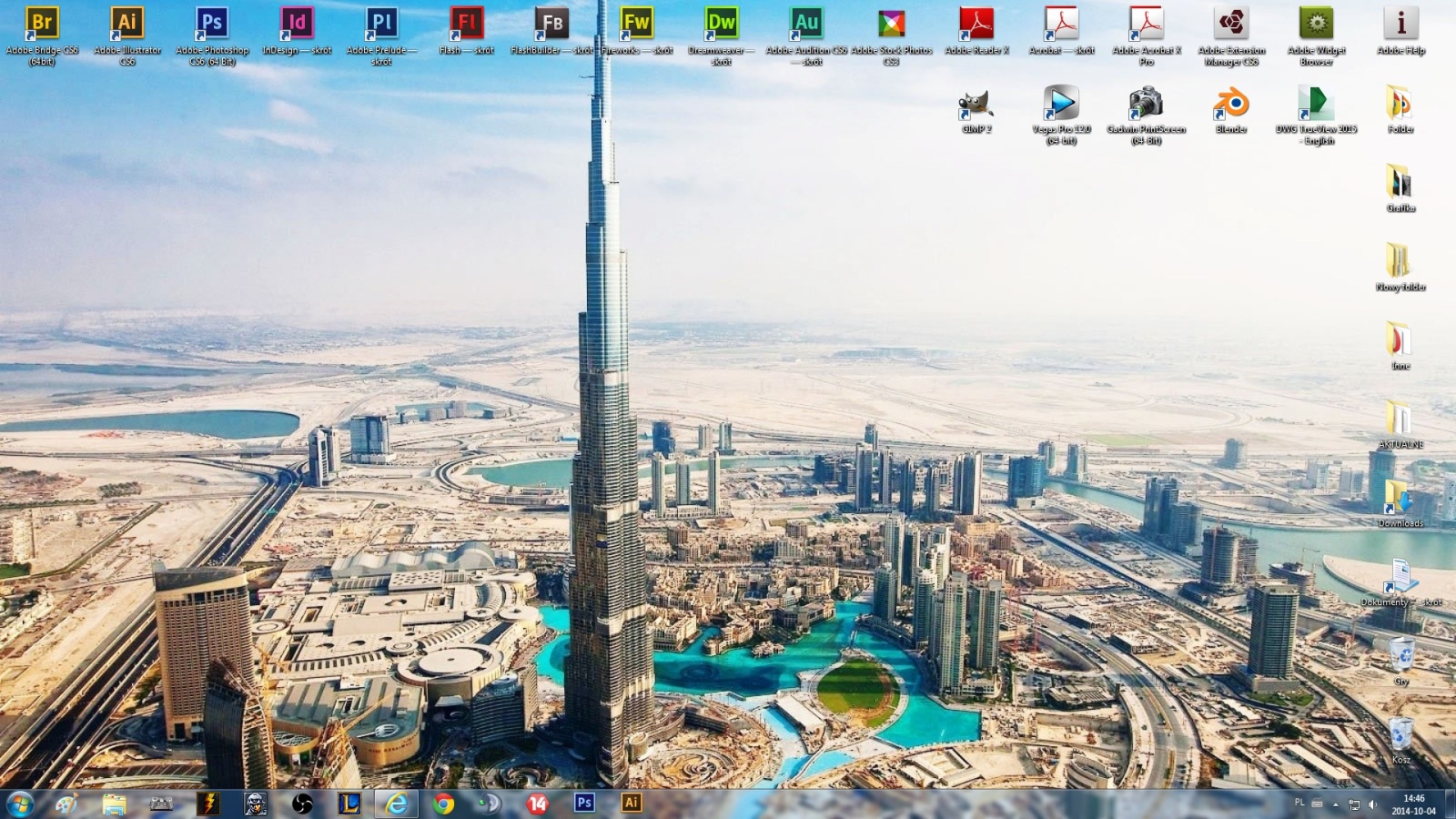Screen dimensions: 1456x819
Task: Open the network status tray icon
Action: point(1354,804)
